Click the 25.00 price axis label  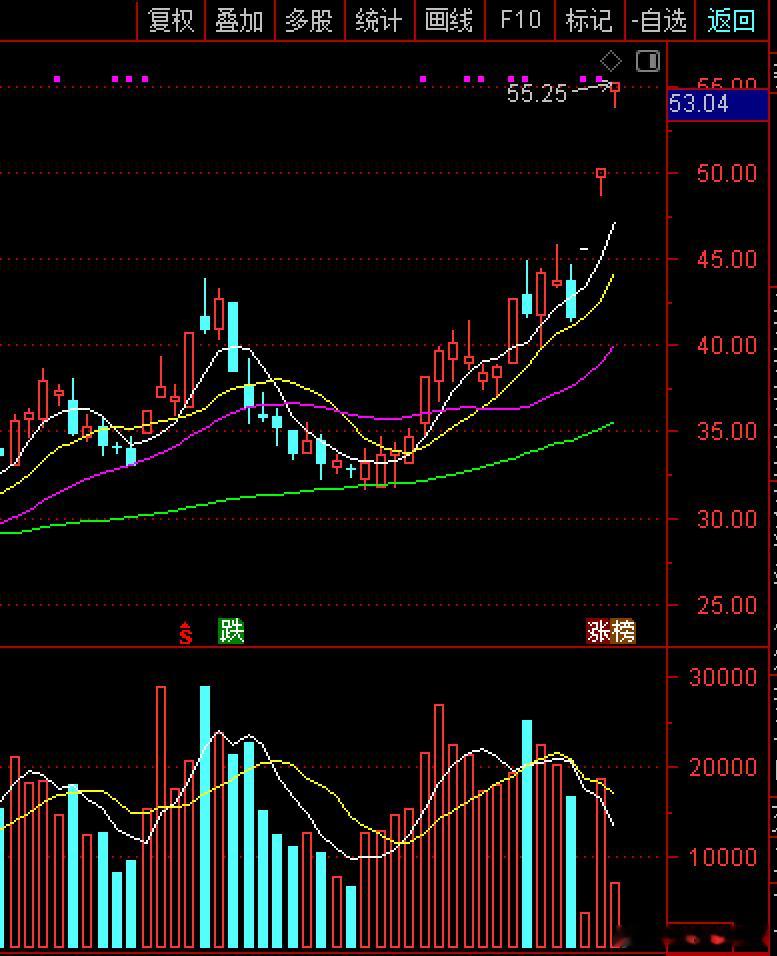point(726,605)
